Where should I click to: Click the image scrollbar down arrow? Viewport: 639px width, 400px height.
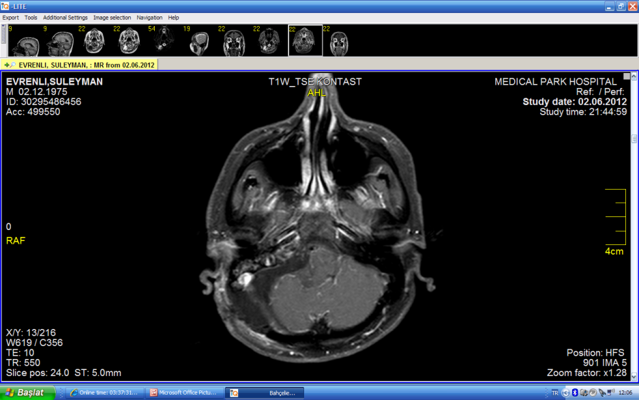(634, 377)
